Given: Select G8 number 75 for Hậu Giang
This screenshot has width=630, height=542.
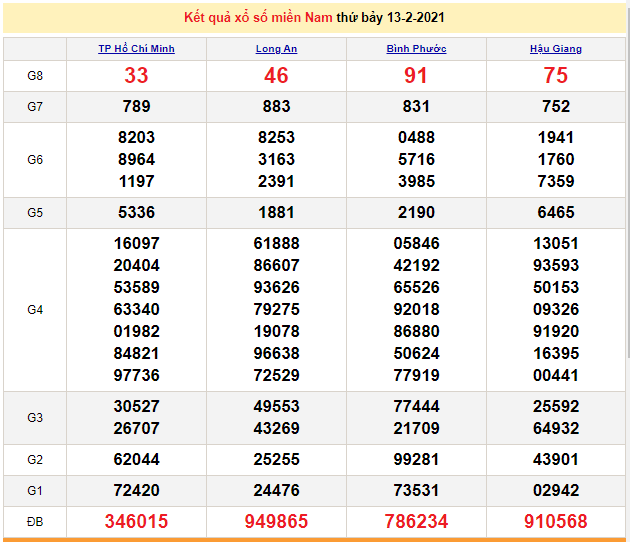Looking at the screenshot, I should 556,76.
